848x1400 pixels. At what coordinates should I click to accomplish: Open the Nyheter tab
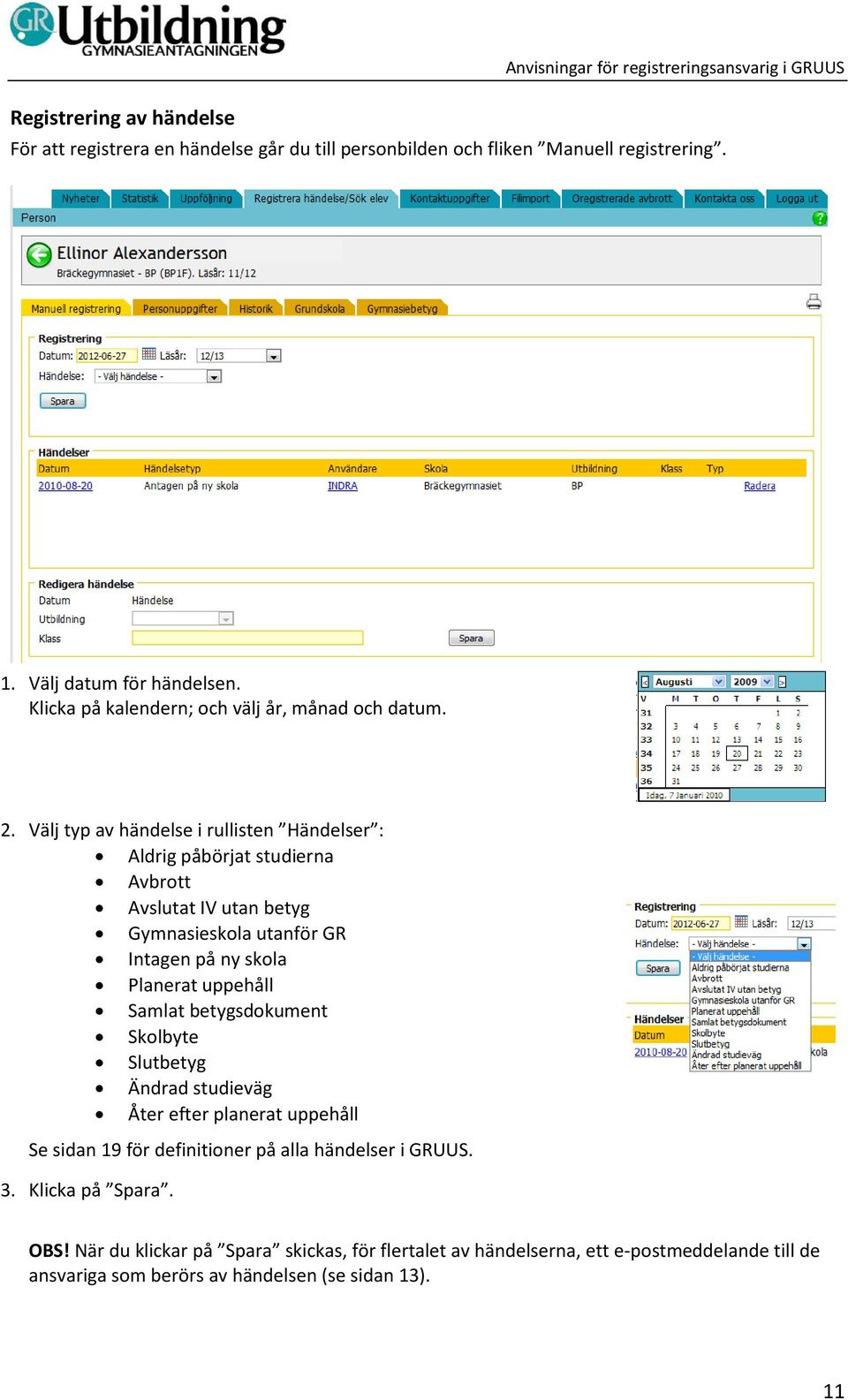tap(80, 199)
